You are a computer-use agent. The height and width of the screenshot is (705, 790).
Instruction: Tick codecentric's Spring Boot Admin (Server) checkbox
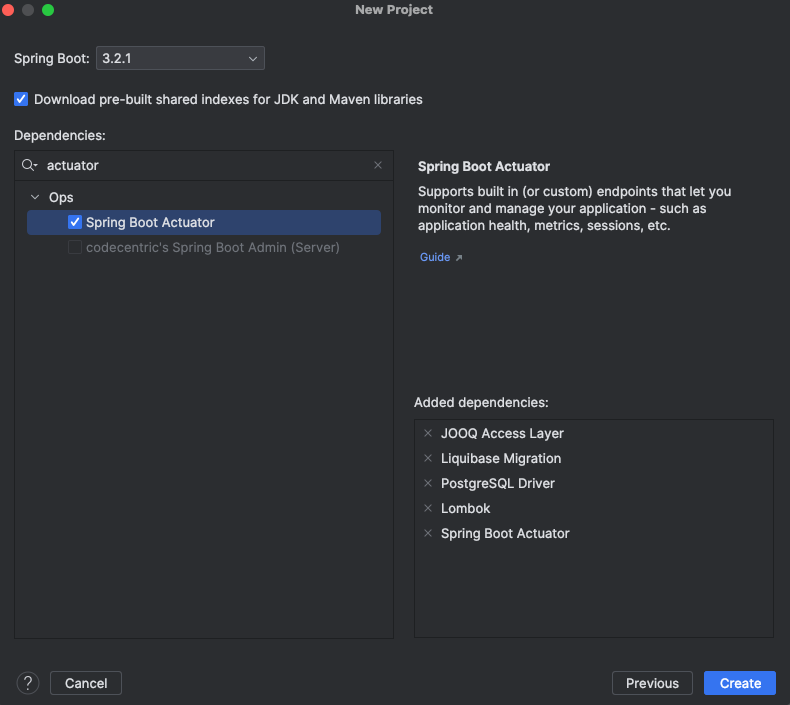tap(75, 247)
